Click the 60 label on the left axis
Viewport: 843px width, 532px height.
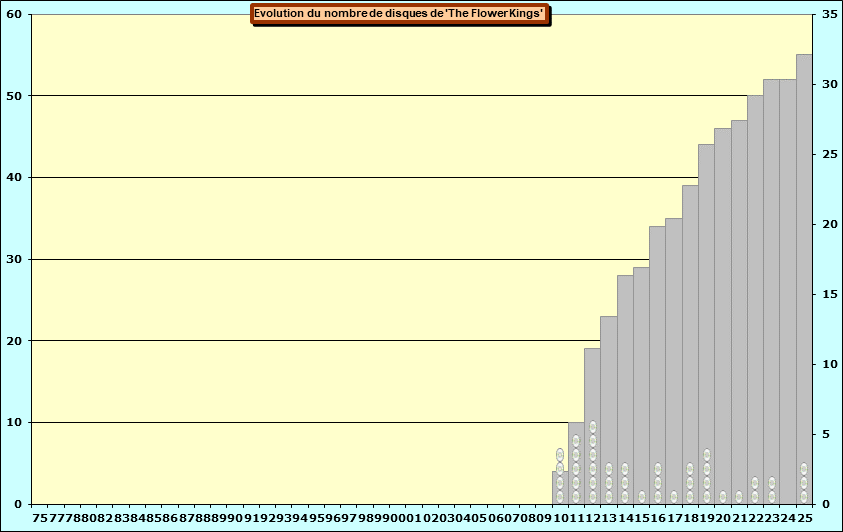coord(14,14)
